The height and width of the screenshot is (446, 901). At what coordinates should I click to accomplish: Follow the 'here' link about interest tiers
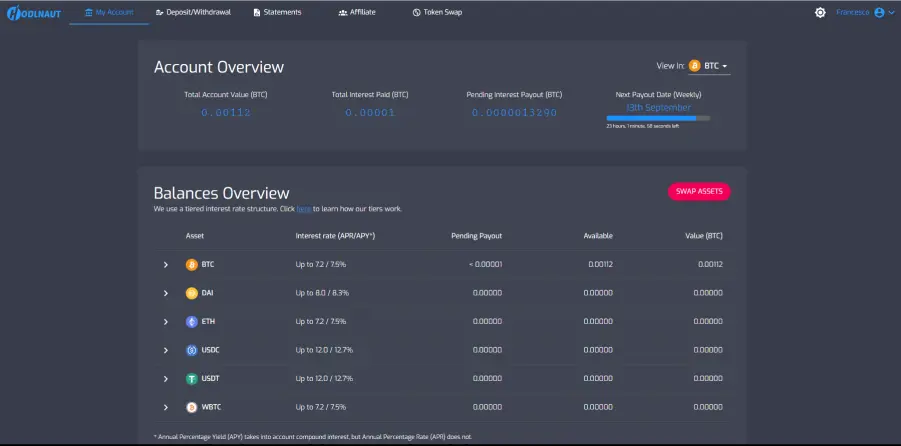click(303, 209)
